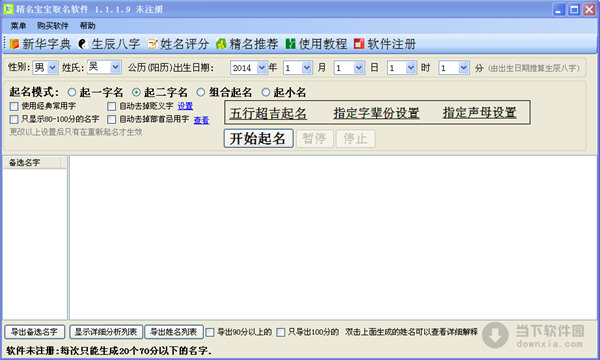Click the 停止 stop button
The width and height of the screenshot is (600, 360).
coord(355,138)
